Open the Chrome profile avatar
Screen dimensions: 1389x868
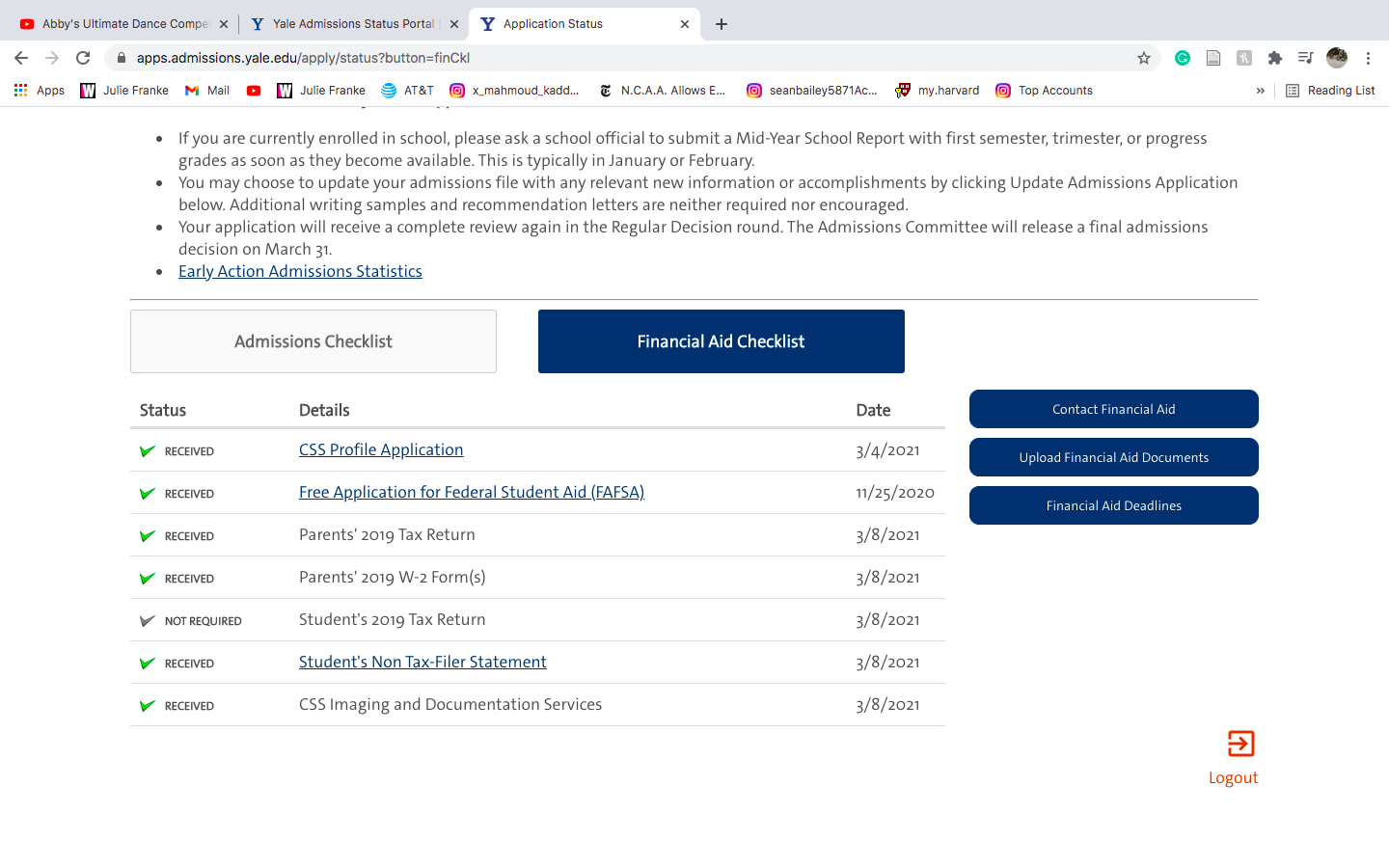[x=1337, y=58]
